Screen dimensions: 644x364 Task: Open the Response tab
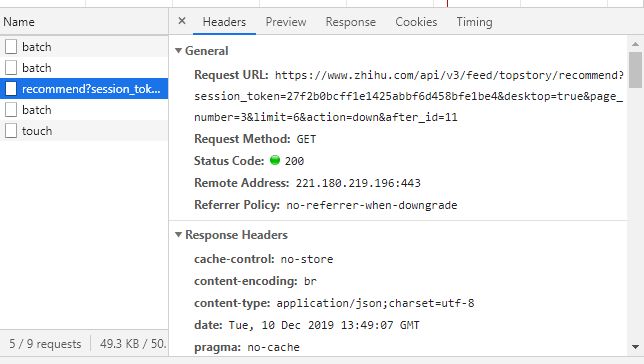(351, 22)
